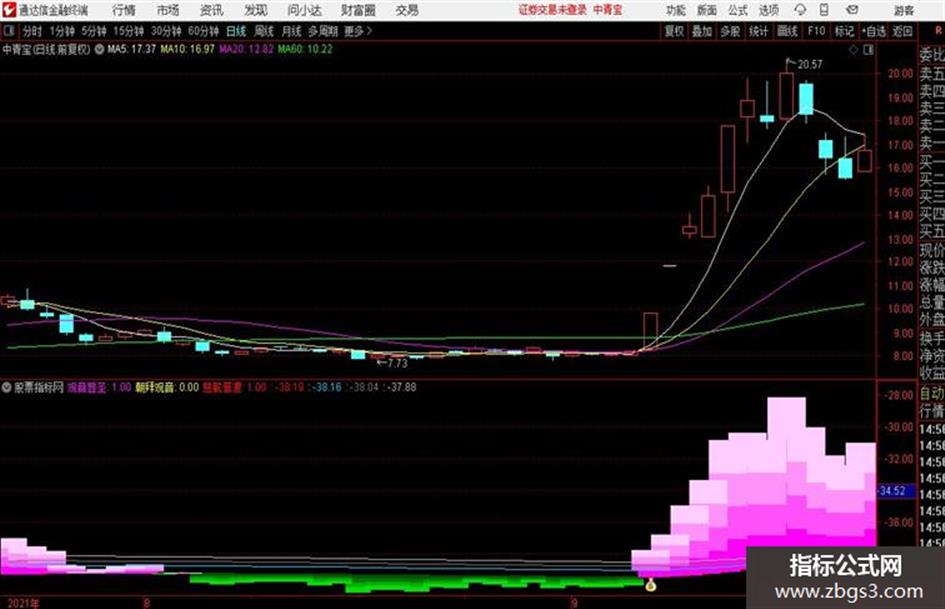Open the 选项 menu
This screenshot has width=945, height=609.
[x=768, y=10]
